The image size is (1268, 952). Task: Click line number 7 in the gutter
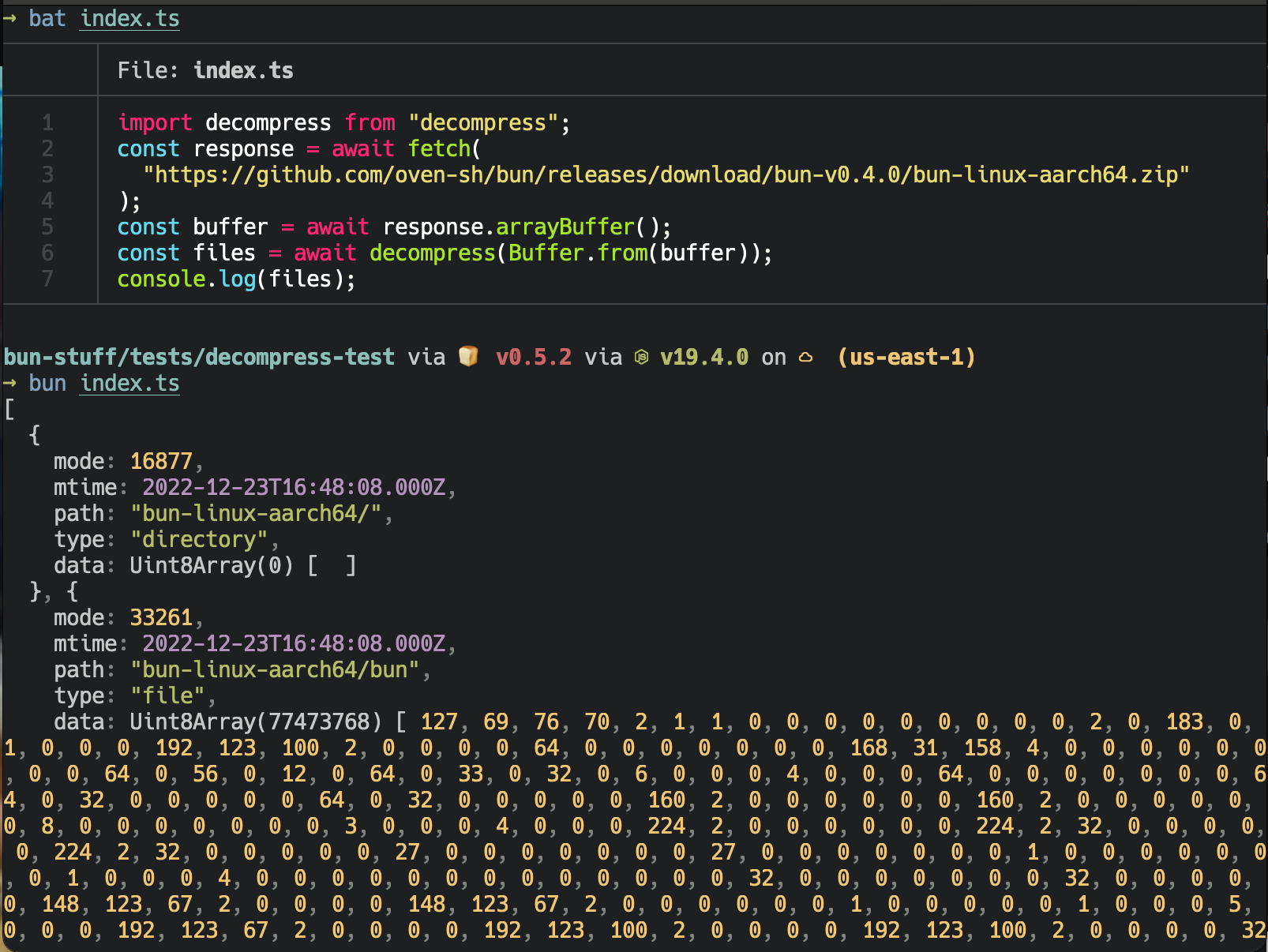tap(48, 279)
